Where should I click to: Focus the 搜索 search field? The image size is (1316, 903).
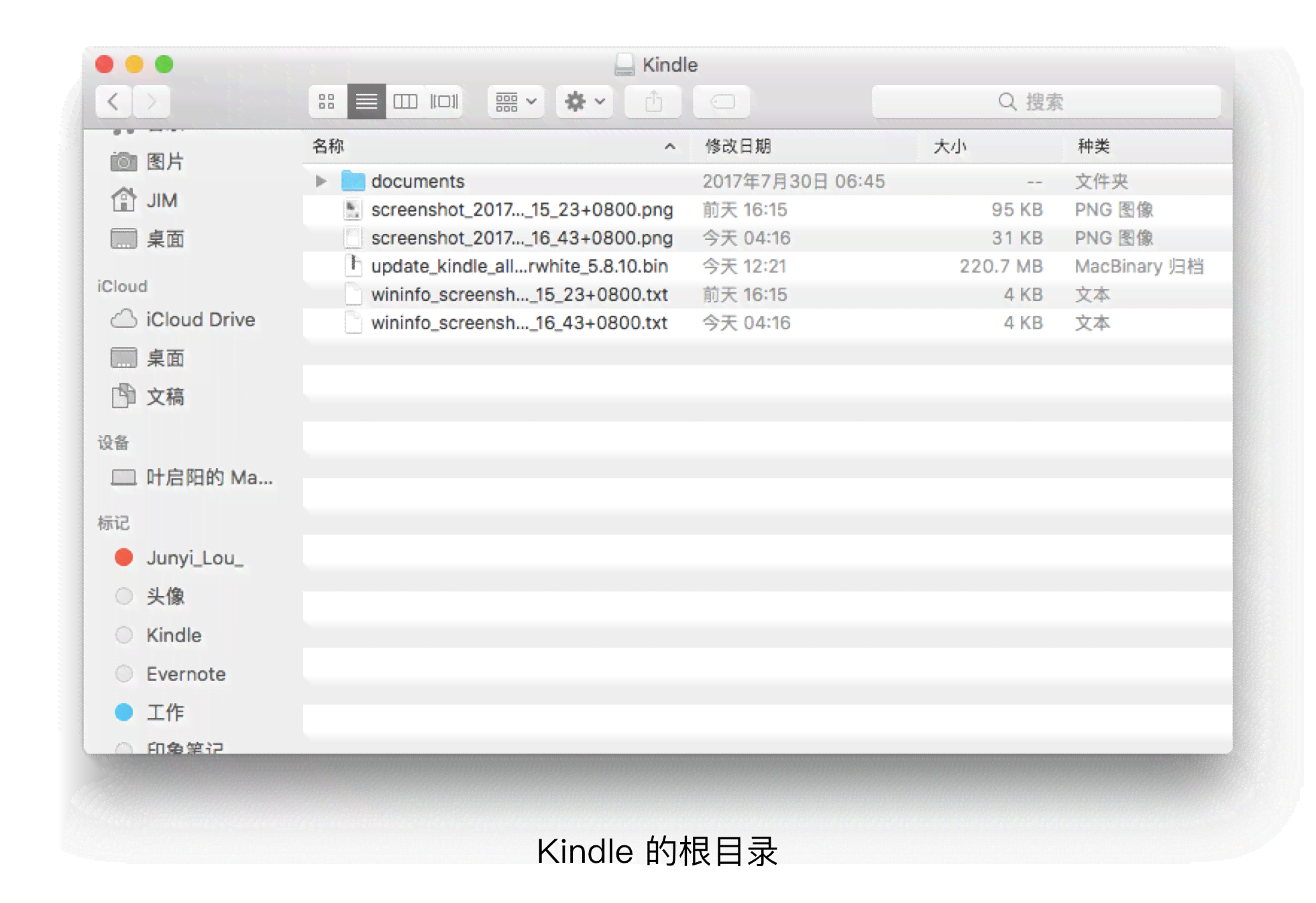coord(1046,102)
